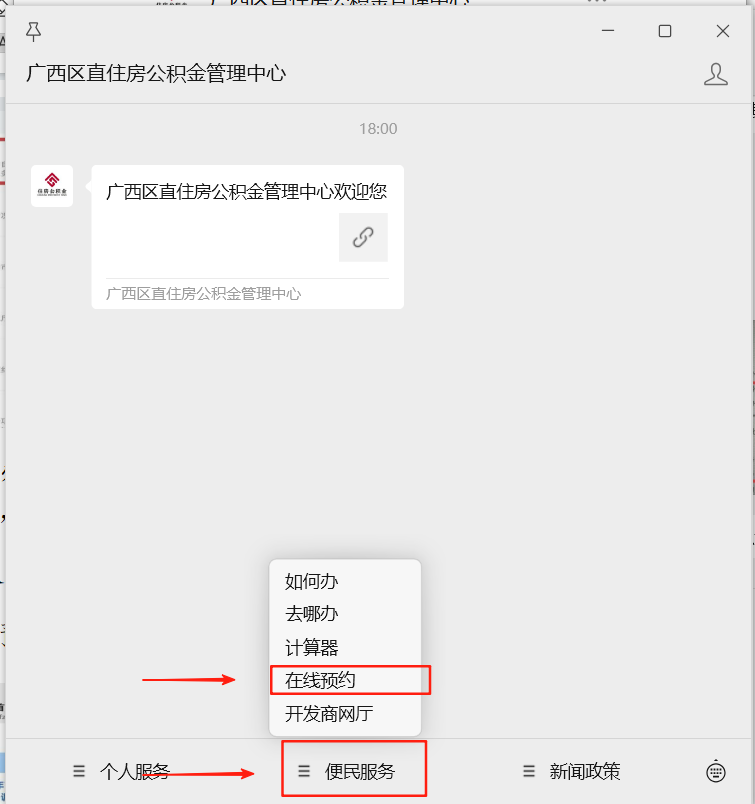Screen dimensions: 755x804
Task: Minimize the chat window
Action: pyautogui.click(x=608, y=31)
